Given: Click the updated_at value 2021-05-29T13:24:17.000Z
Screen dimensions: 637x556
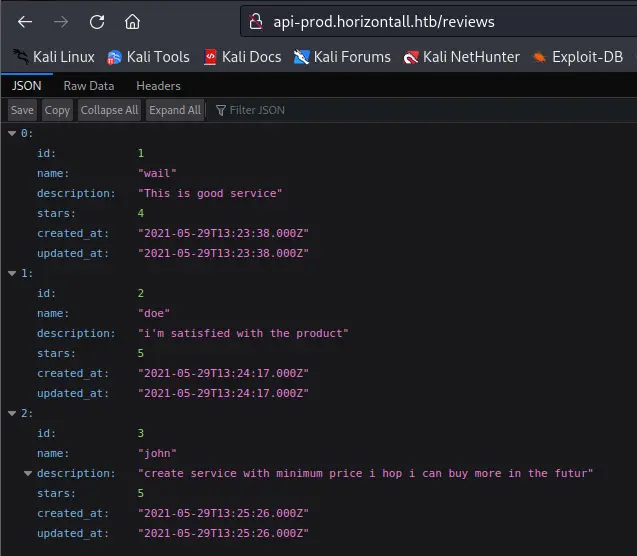Looking at the screenshot, I should pos(223,393).
